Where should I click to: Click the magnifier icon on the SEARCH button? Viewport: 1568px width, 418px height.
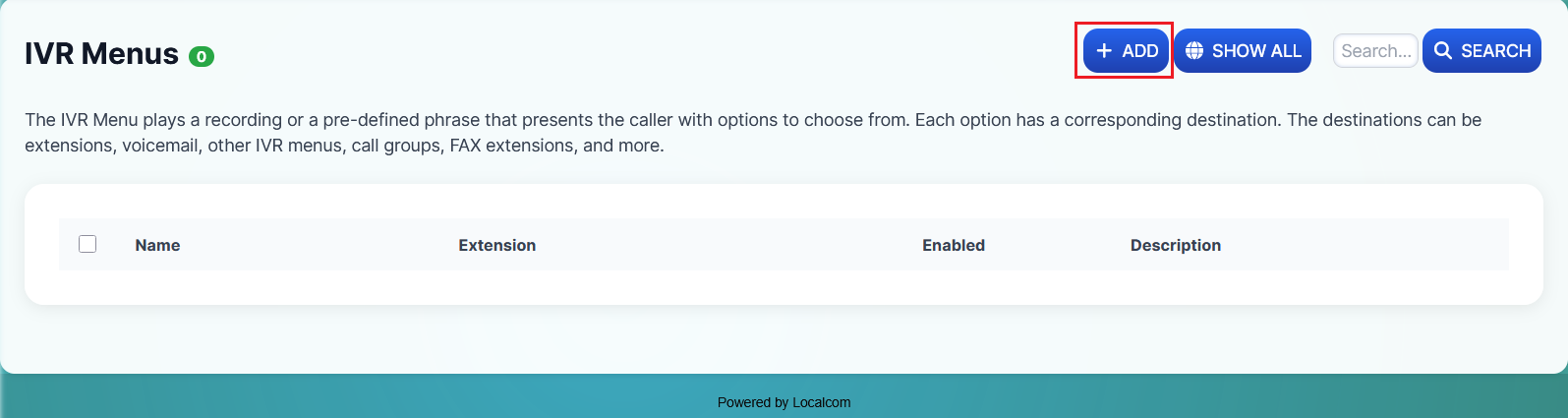pyautogui.click(x=1443, y=51)
